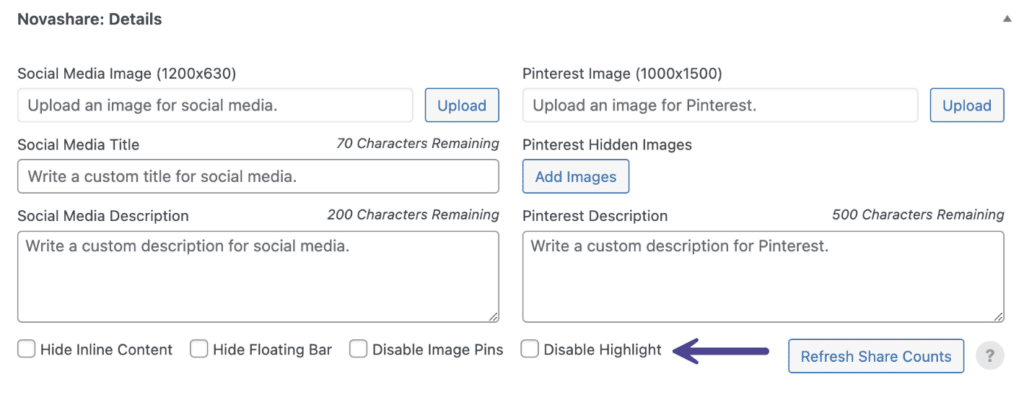Click inside the Social Media Description textarea
1024x395 pixels.
[258, 276]
